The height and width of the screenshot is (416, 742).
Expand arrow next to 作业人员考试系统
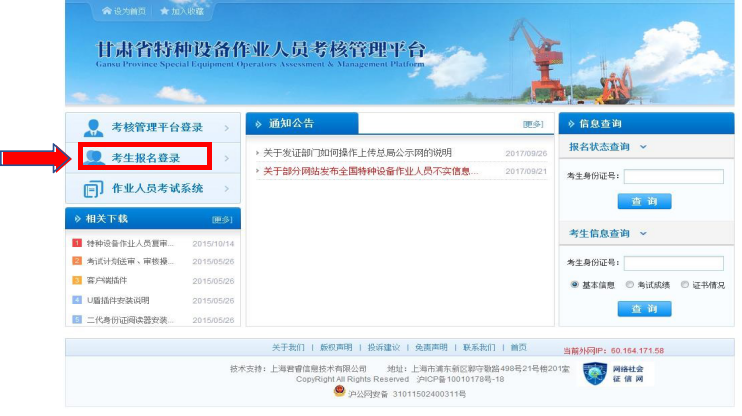click(x=228, y=188)
